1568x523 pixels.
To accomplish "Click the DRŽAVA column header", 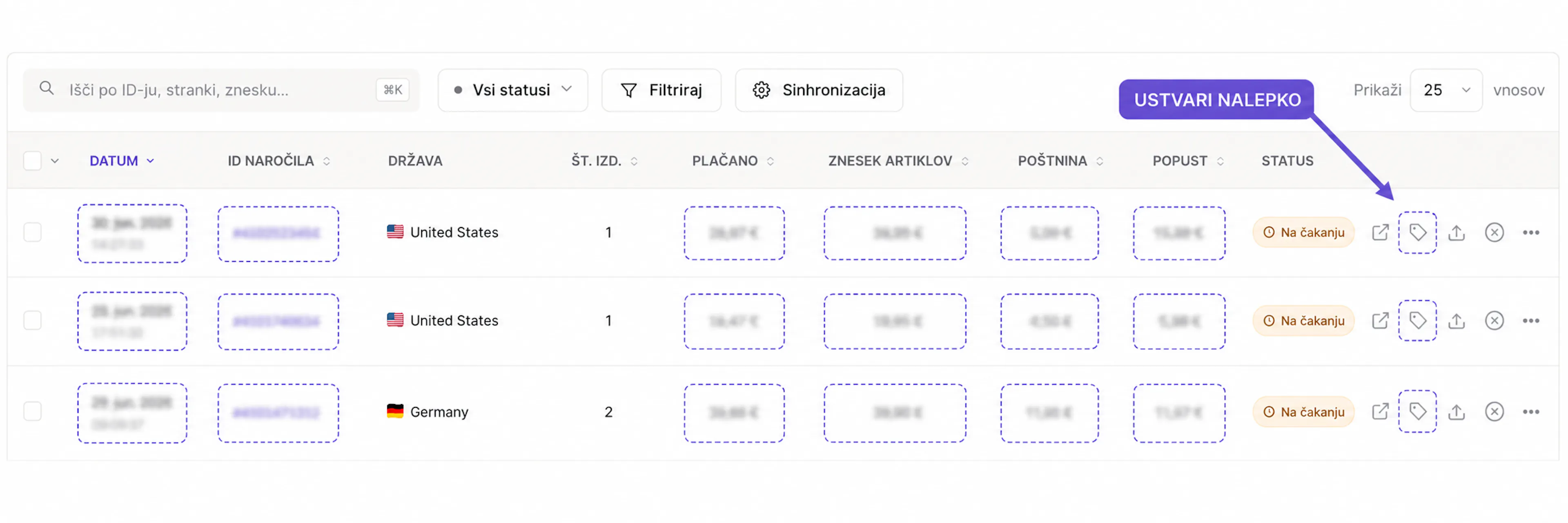I will pos(415,161).
